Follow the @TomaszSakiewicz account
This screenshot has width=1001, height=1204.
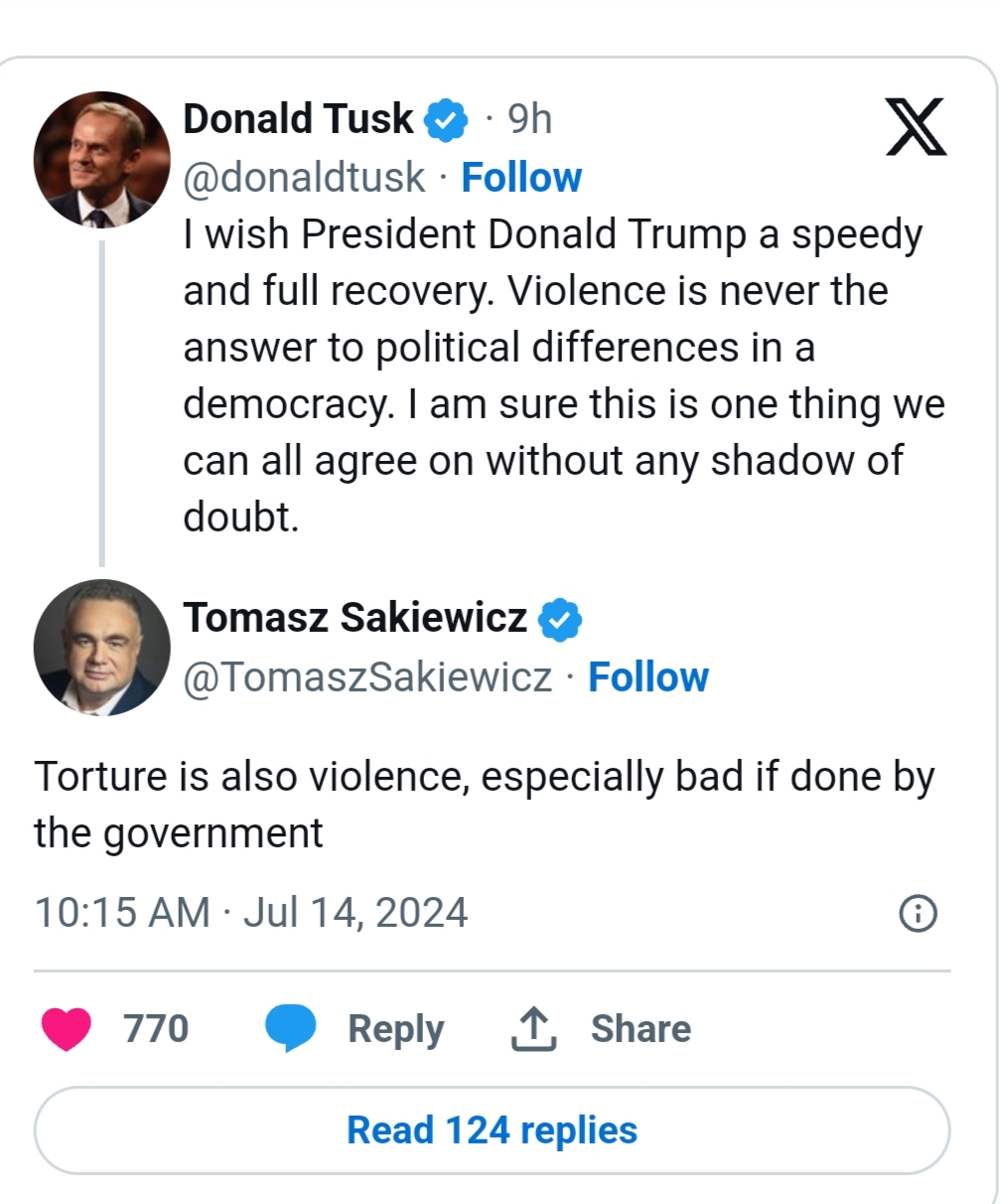[648, 677]
